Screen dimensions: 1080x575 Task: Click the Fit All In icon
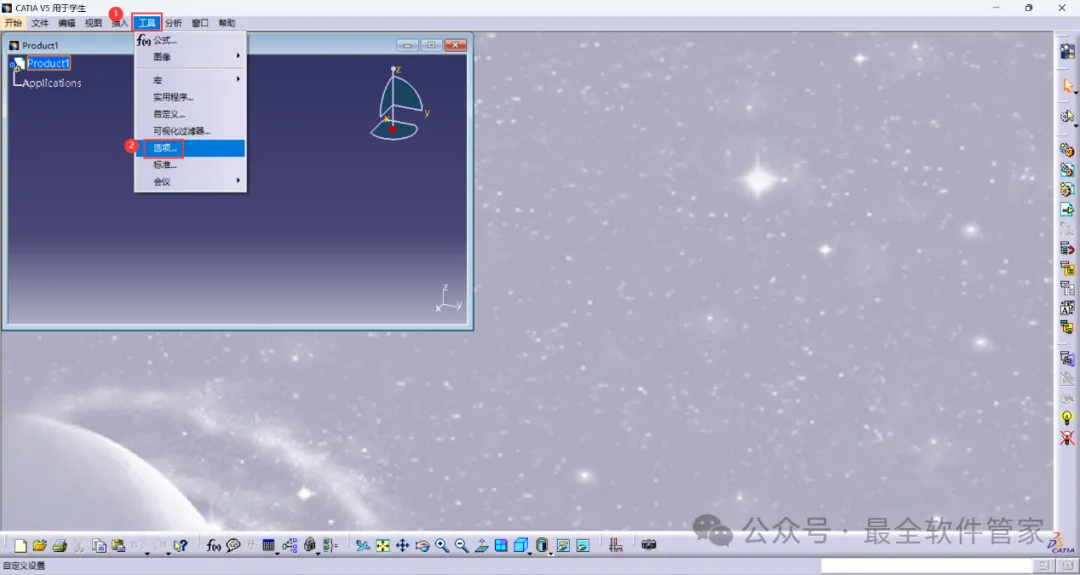pos(382,546)
